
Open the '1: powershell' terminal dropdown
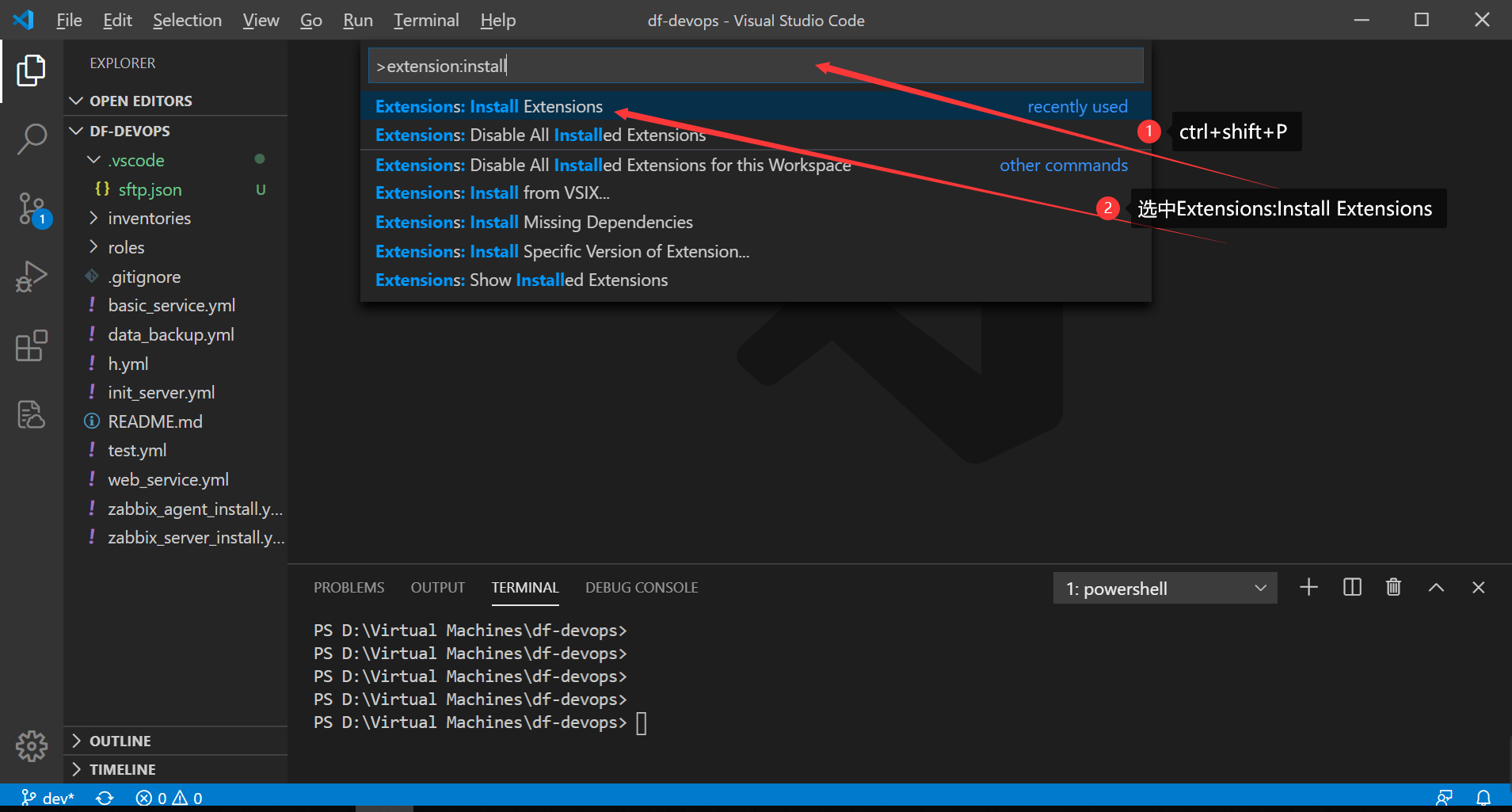1164,588
